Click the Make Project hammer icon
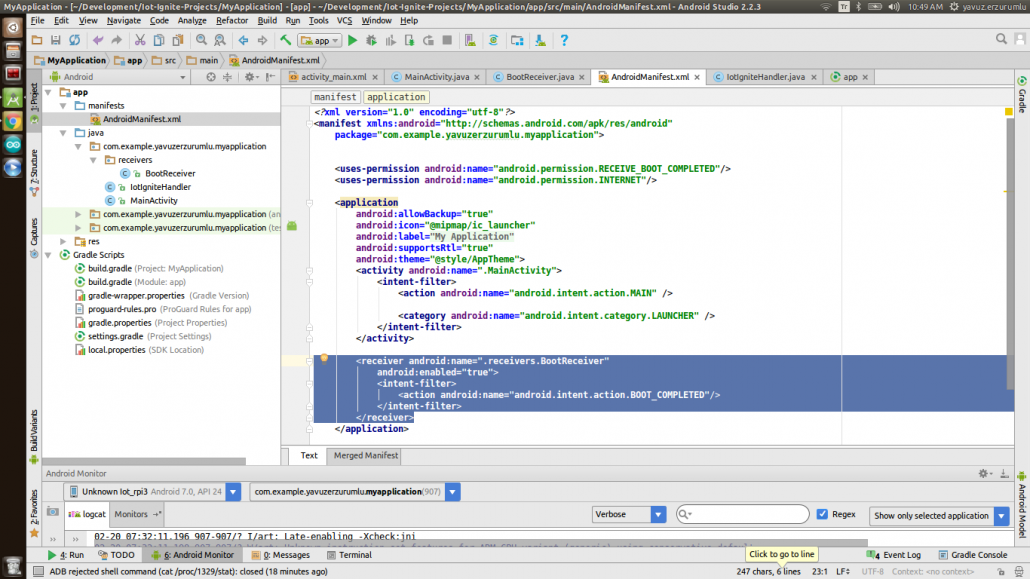Viewport: 1030px width, 579px height. pyautogui.click(x=285, y=41)
